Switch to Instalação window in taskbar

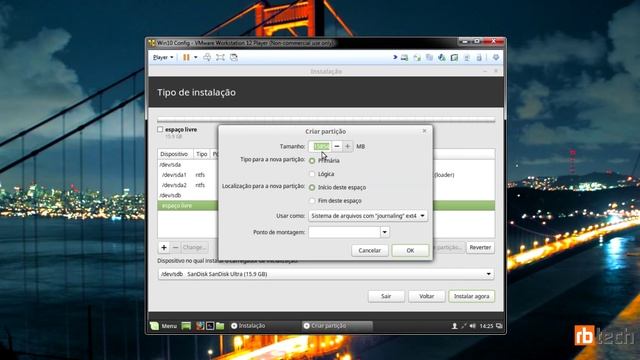(264, 326)
